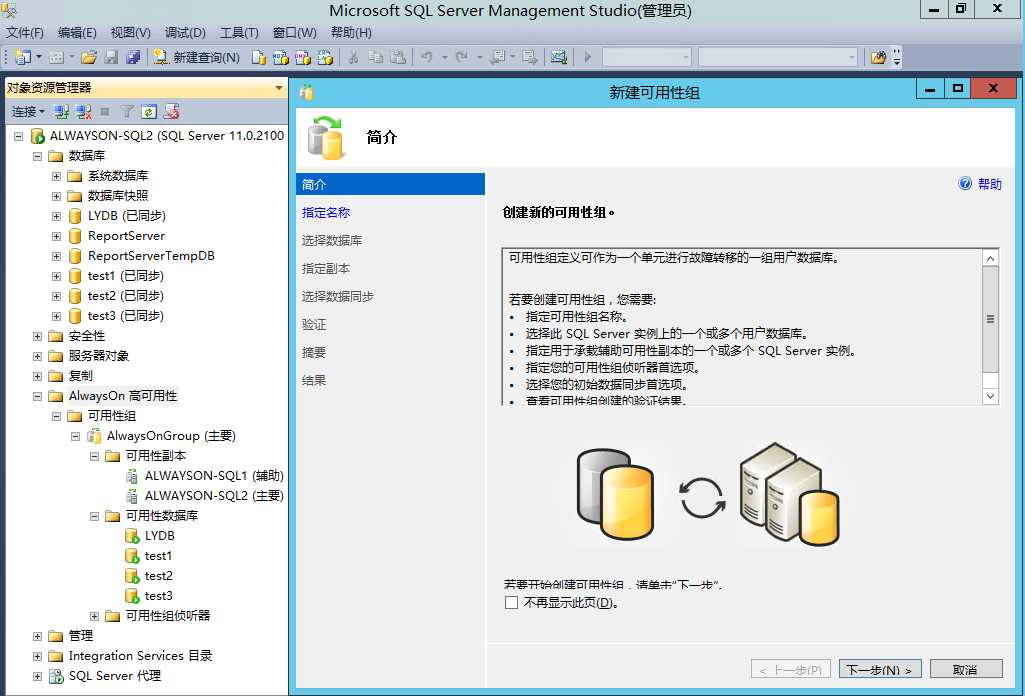
Task: Click the Open File folder icon
Action: pyautogui.click(x=89, y=58)
